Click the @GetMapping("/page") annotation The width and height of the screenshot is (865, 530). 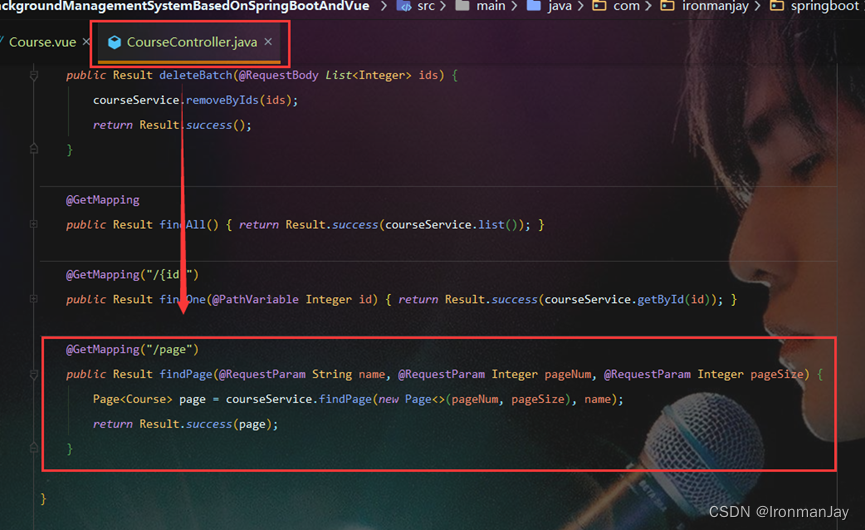point(132,349)
